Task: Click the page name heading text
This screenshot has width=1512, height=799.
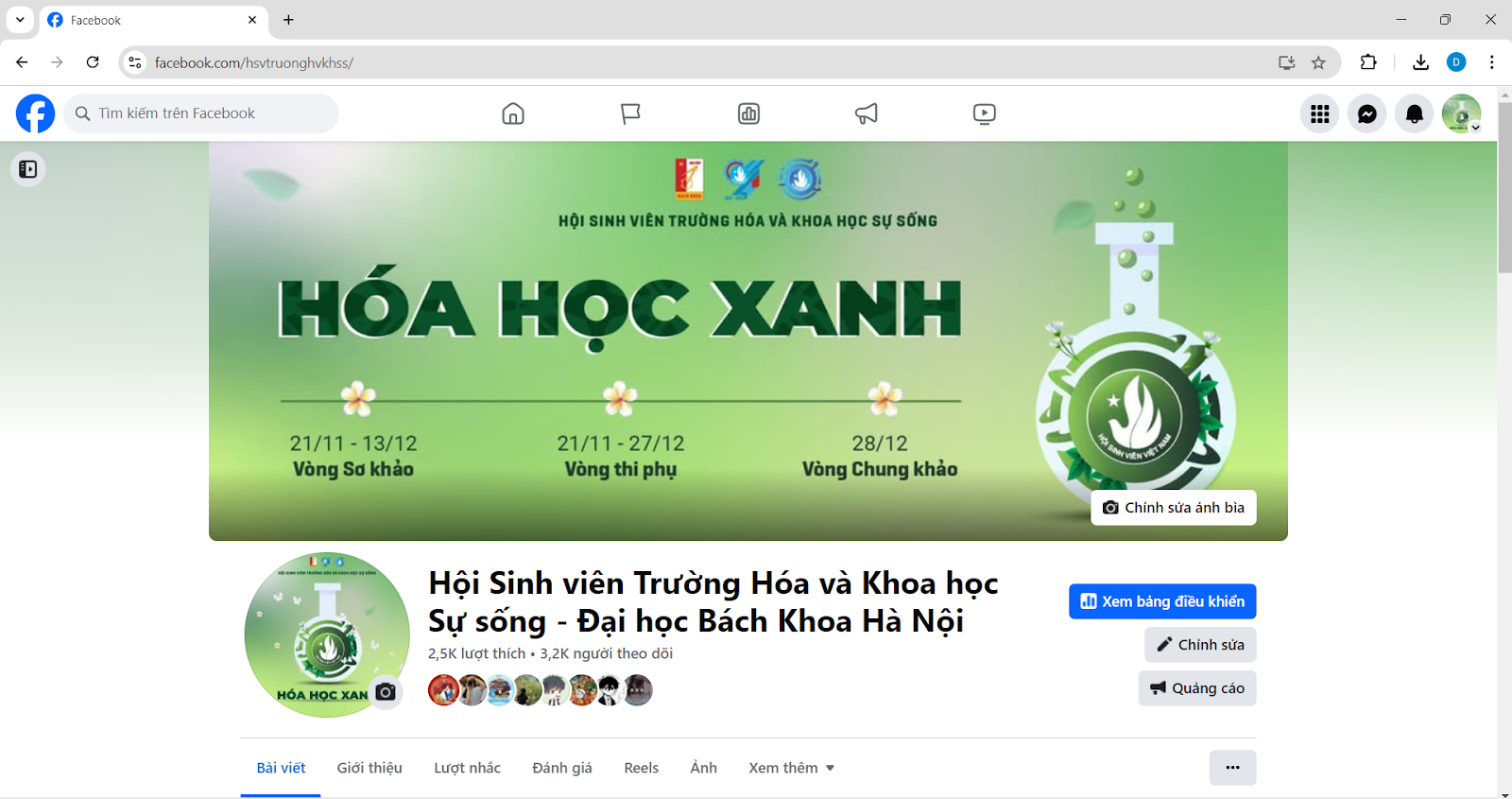Action: pyautogui.click(x=713, y=601)
